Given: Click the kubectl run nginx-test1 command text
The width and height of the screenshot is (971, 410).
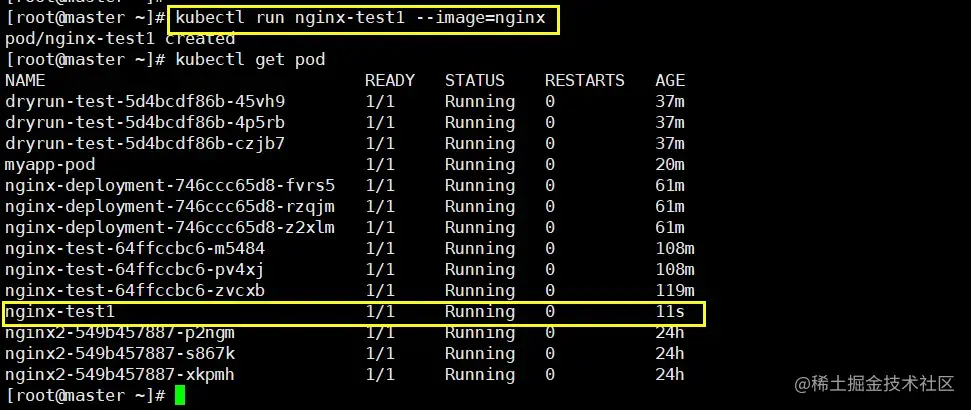Looking at the screenshot, I should pos(360,17).
